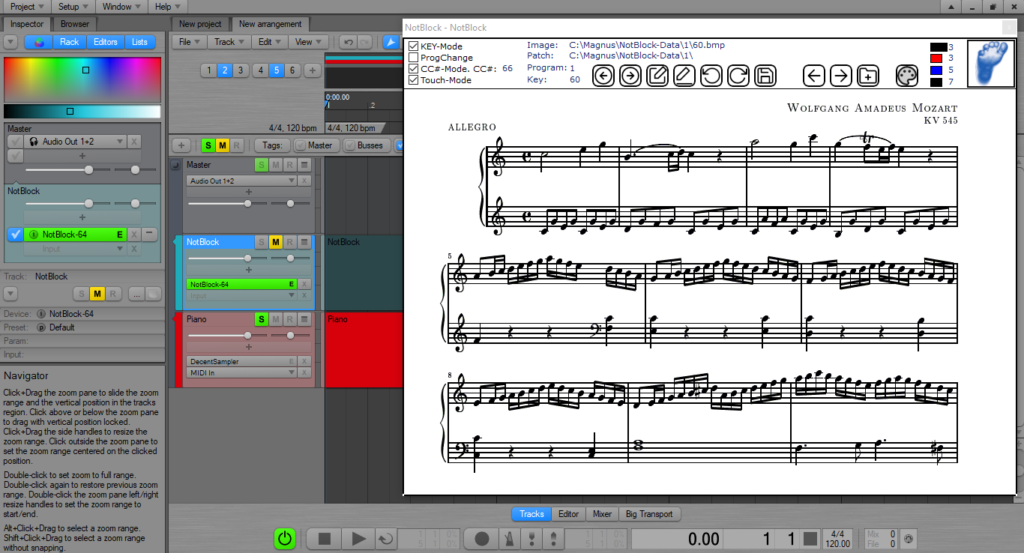This screenshot has height=553, width=1024.
Task: Click the edit-note icon in NotBlock toolbar
Action: (657, 76)
